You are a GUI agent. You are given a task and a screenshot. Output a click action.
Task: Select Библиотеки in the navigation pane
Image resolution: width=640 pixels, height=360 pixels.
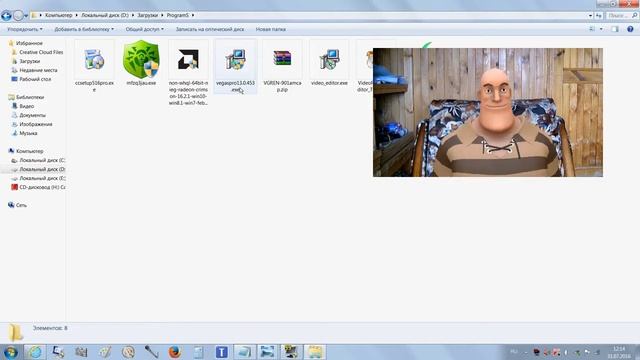(x=30, y=97)
